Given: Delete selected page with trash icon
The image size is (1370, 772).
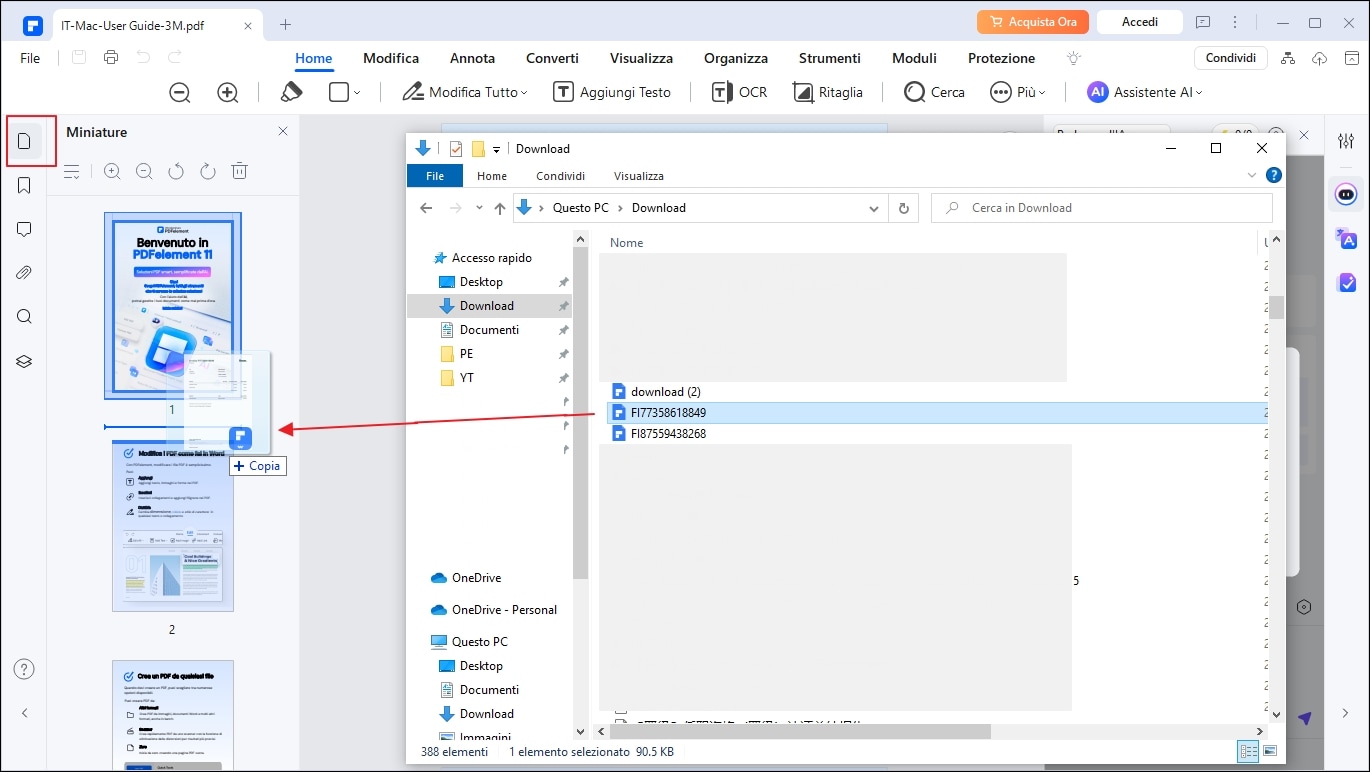Looking at the screenshot, I should pos(240,172).
